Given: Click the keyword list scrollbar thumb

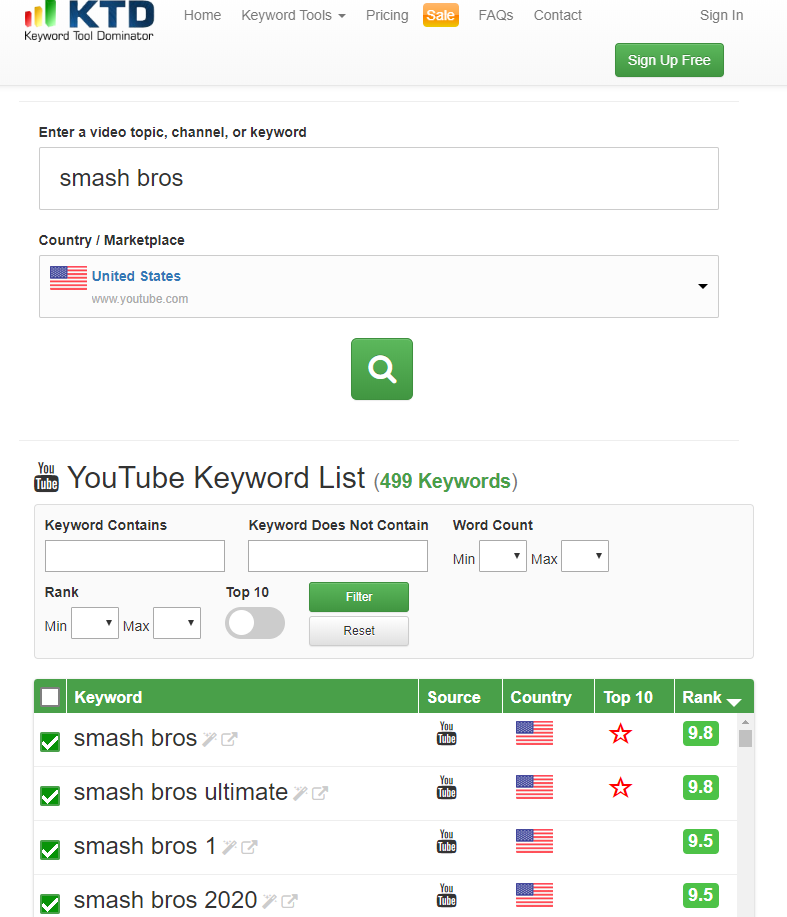Looking at the screenshot, I should pyautogui.click(x=745, y=739).
